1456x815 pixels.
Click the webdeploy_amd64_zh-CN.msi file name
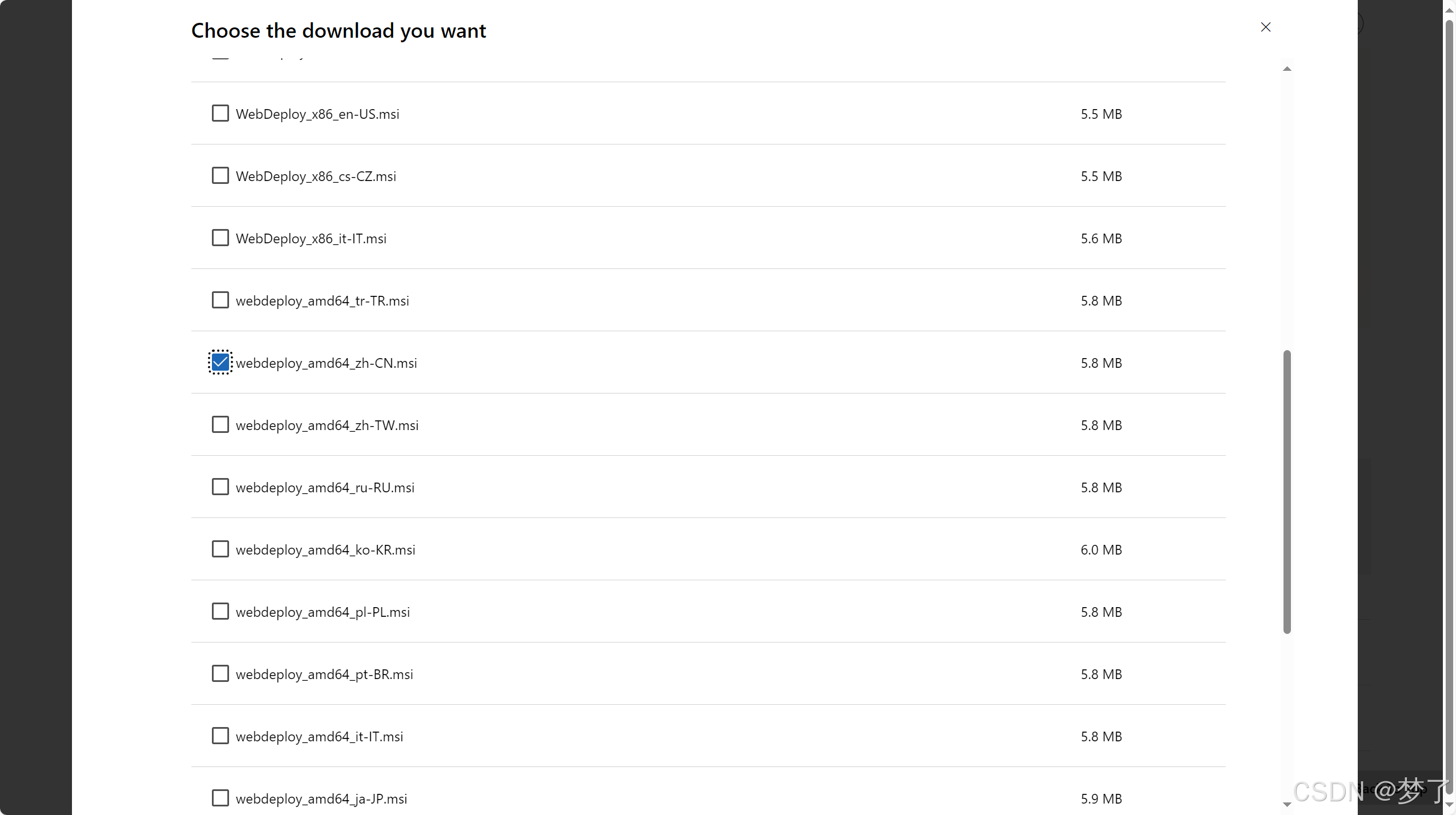(326, 363)
